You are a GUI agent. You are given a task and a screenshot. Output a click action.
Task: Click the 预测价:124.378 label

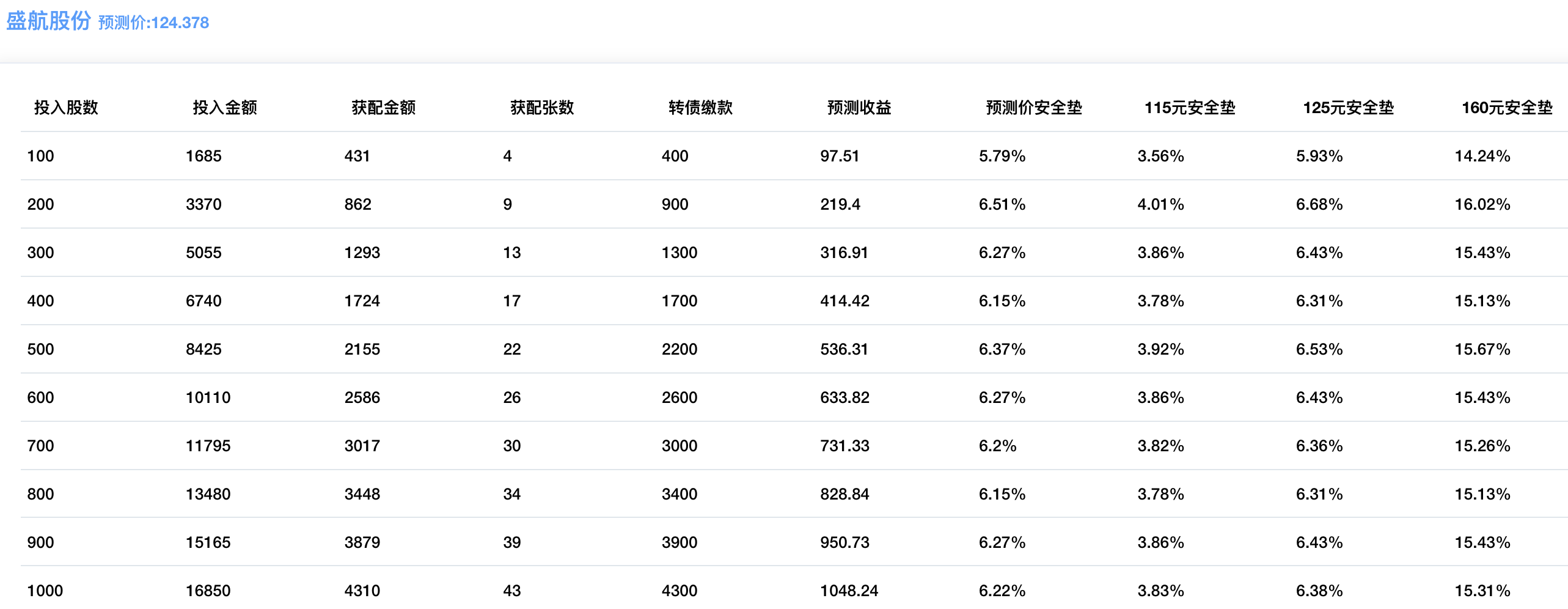[153, 23]
